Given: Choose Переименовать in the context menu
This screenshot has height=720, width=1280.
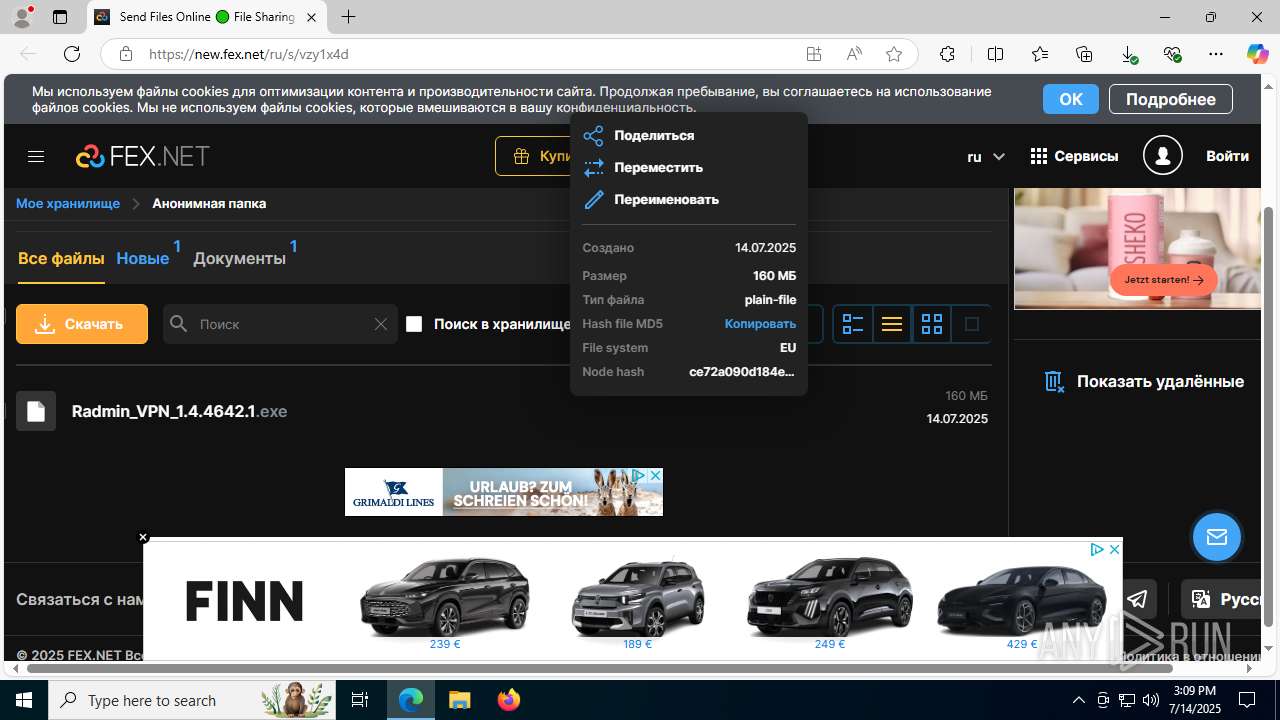Looking at the screenshot, I should (x=666, y=199).
